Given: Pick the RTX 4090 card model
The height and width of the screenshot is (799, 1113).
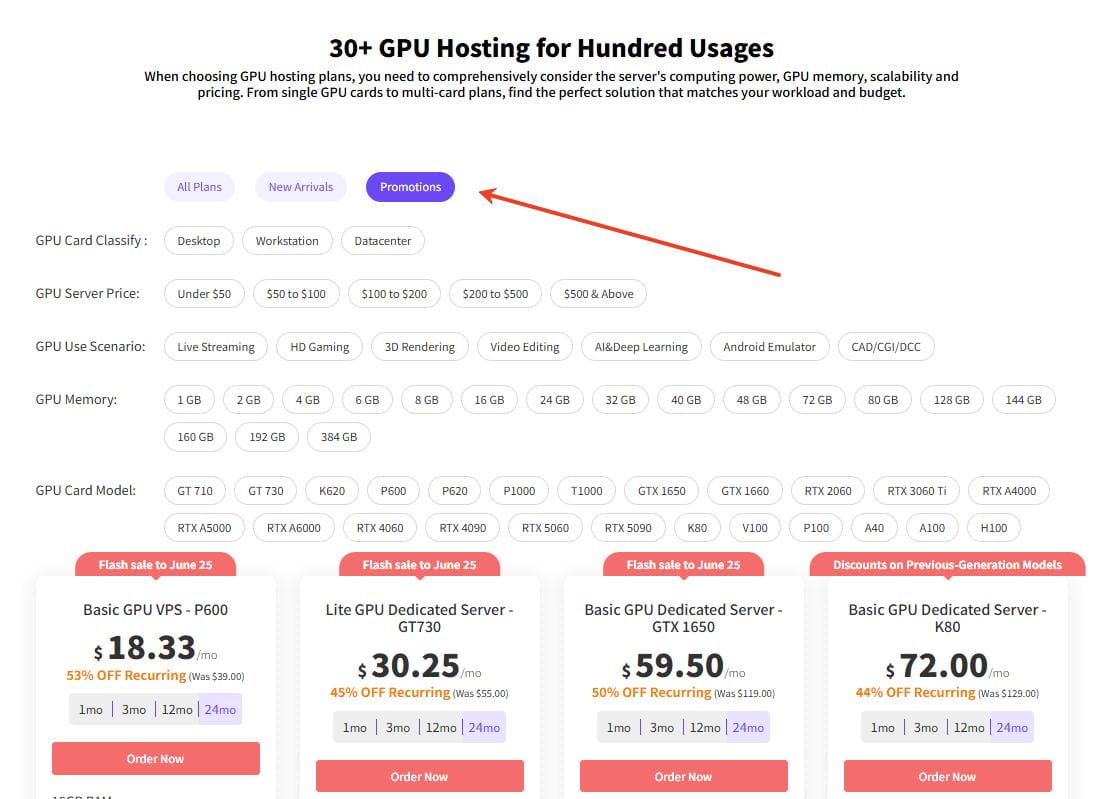Looking at the screenshot, I should pyautogui.click(x=462, y=528).
